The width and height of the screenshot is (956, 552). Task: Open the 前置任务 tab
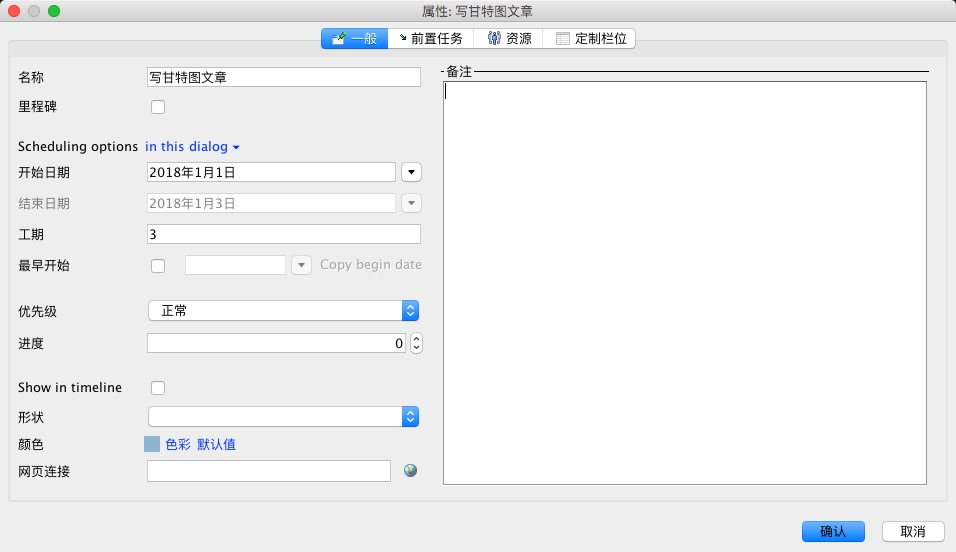pyautogui.click(x=431, y=38)
